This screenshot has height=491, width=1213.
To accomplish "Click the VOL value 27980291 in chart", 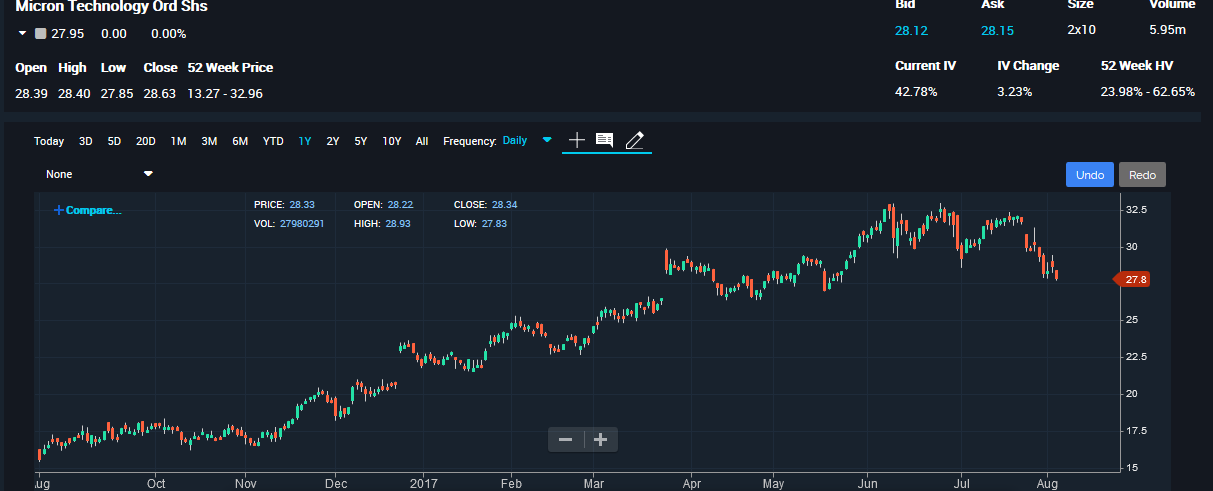I will (x=301, y=224).
